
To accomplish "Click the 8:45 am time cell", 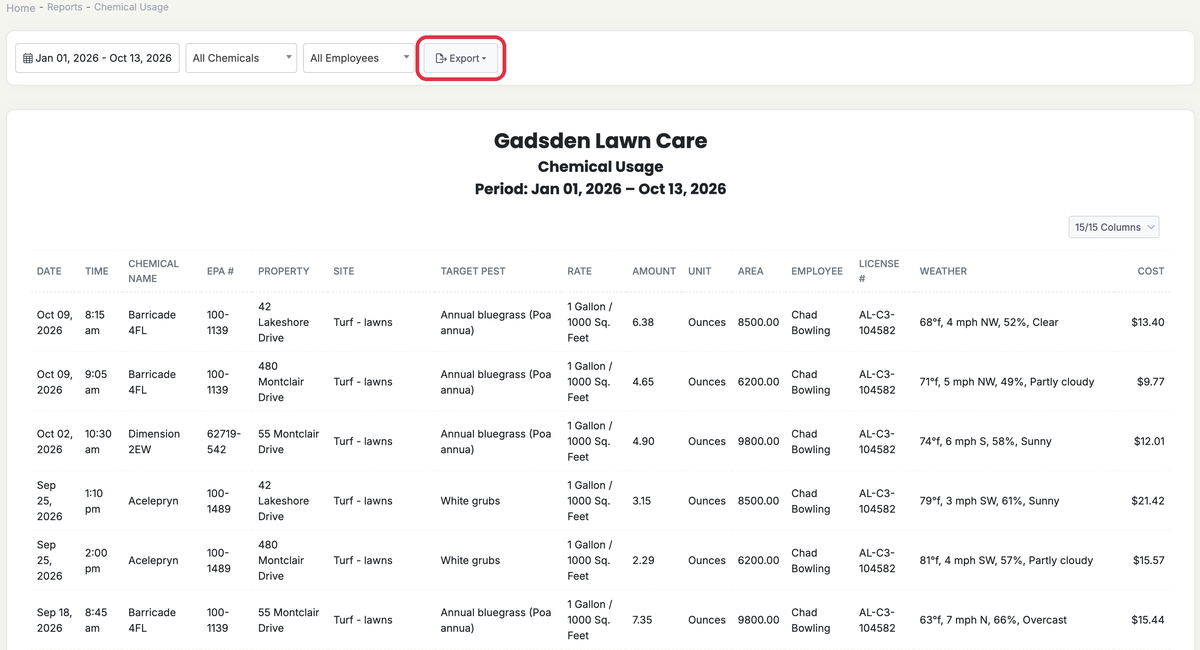I will (x=97, y=620).
